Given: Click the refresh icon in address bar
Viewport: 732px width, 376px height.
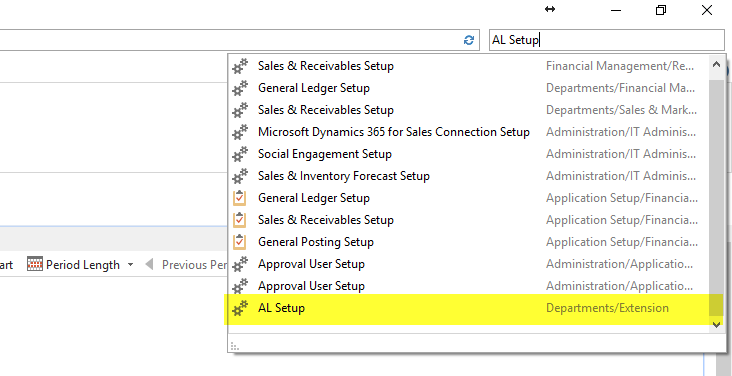Looking at the screenshot, I should point(469,40).
